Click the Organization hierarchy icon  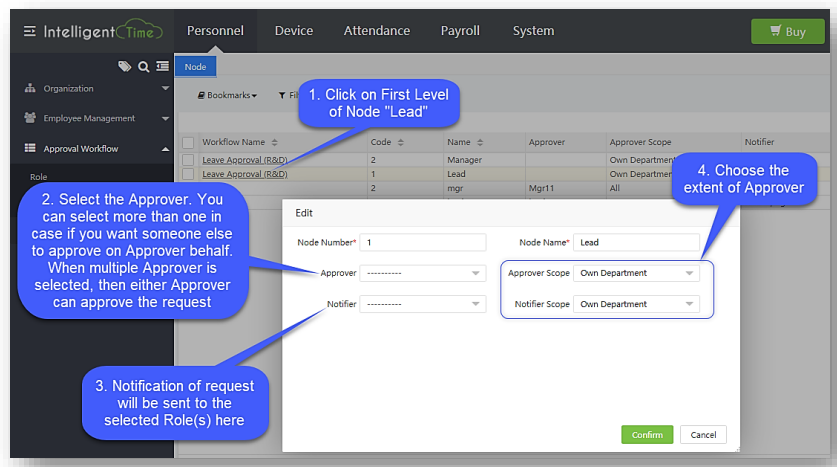(30, 89)
